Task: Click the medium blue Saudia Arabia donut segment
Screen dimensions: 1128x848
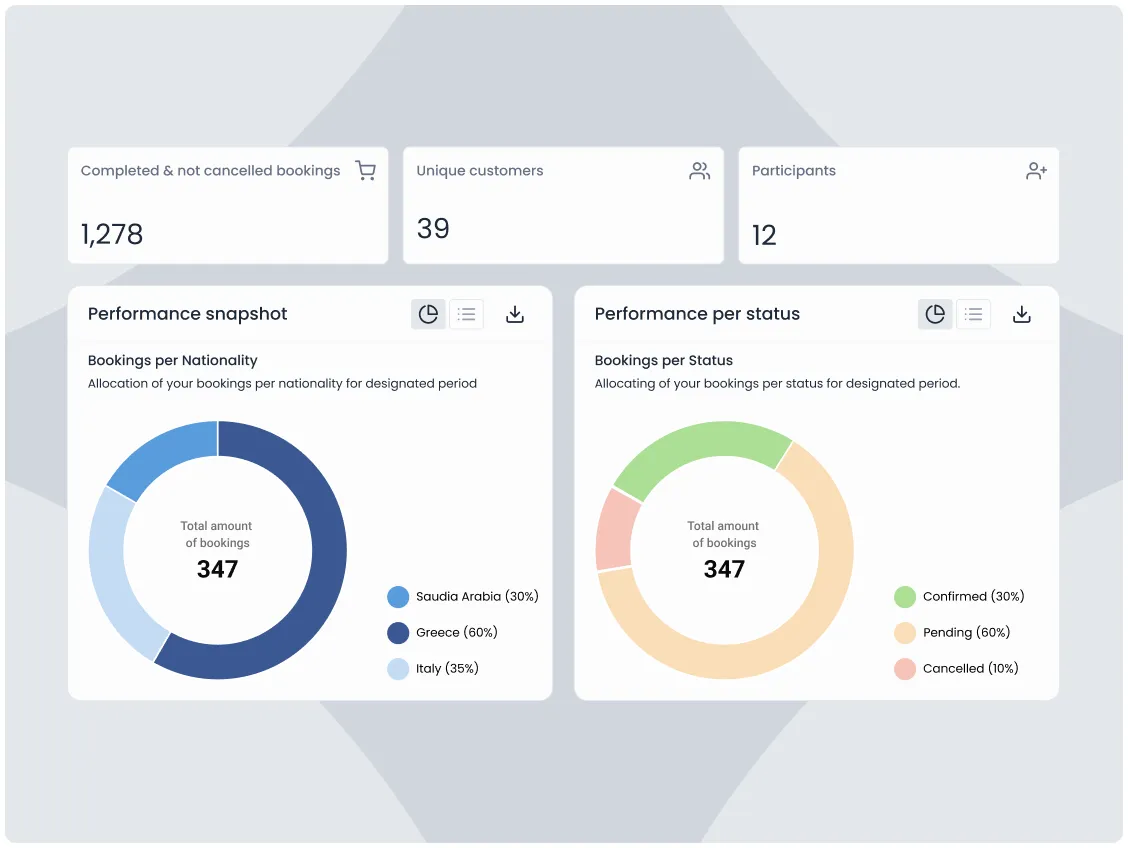Action: pos(170,452)
